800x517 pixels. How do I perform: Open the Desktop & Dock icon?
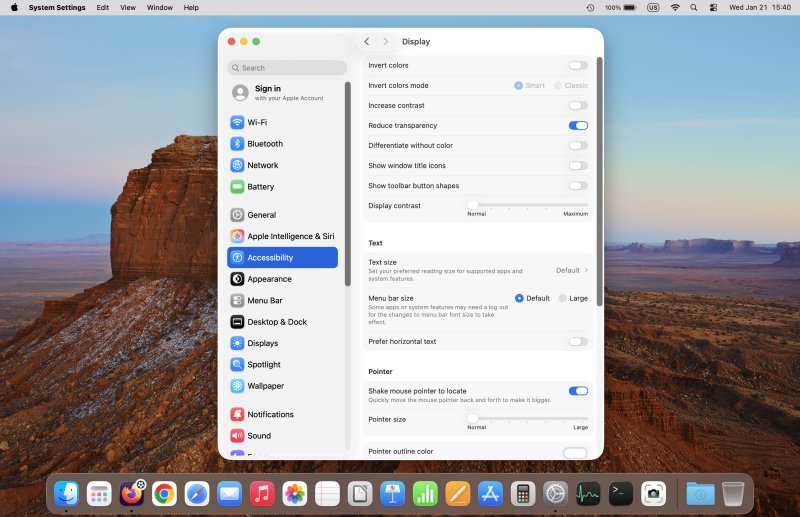point(237,322)
